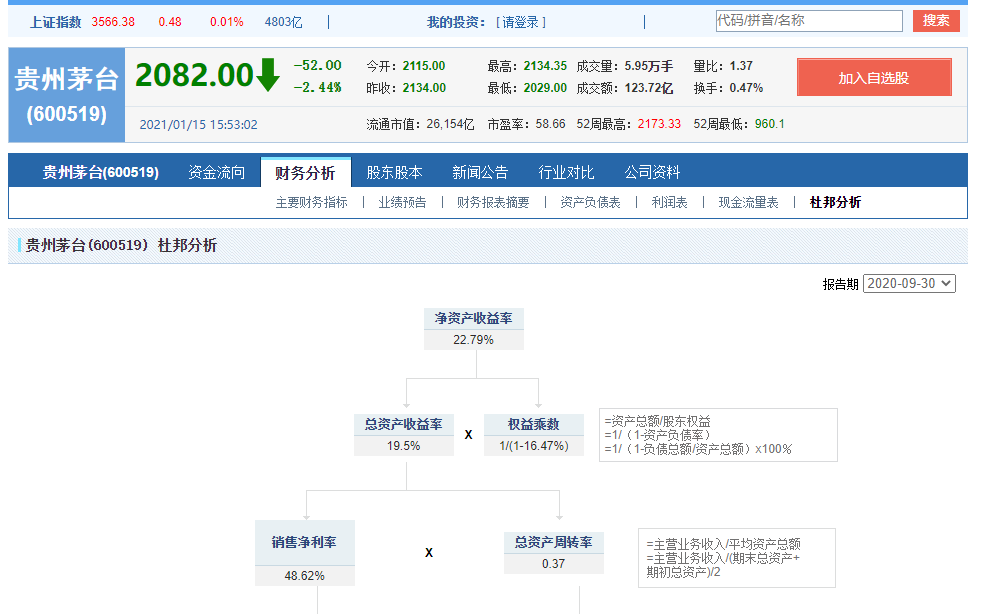982x614 pixels.
Task: Click the red 搜索 search button
Action: tap(936, 21)
